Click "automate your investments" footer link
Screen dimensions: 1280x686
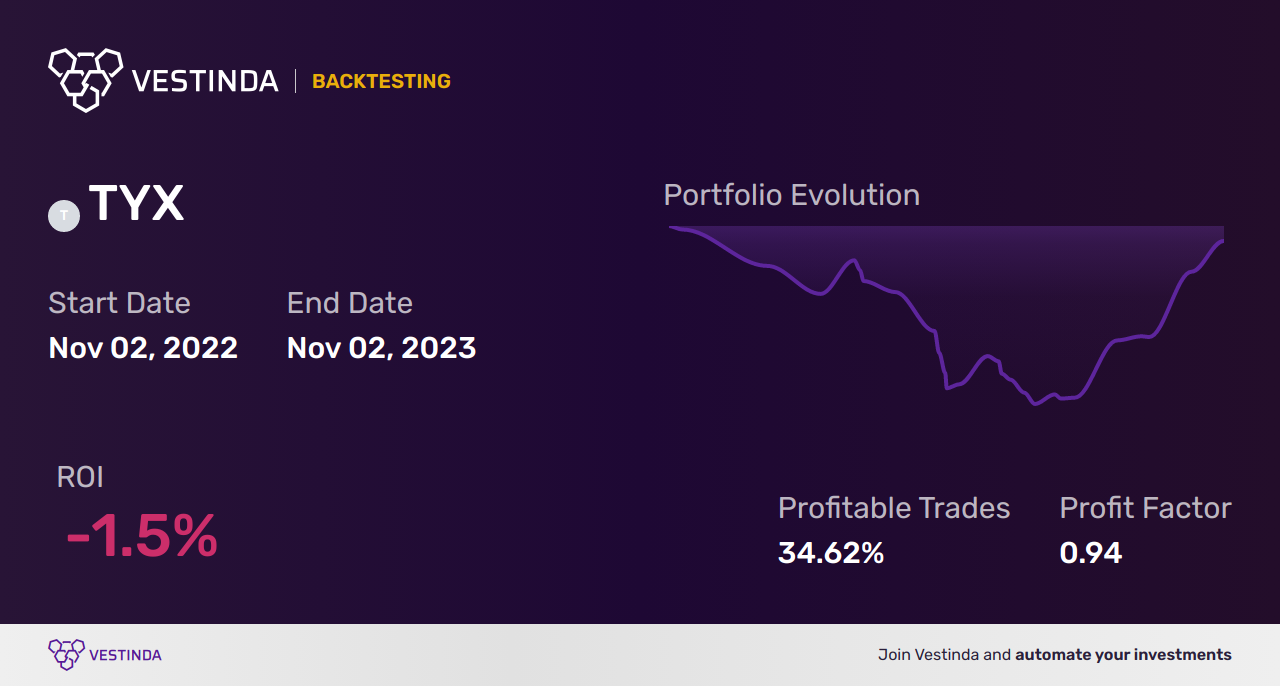pyautogui.click(x=1123, y=655)
